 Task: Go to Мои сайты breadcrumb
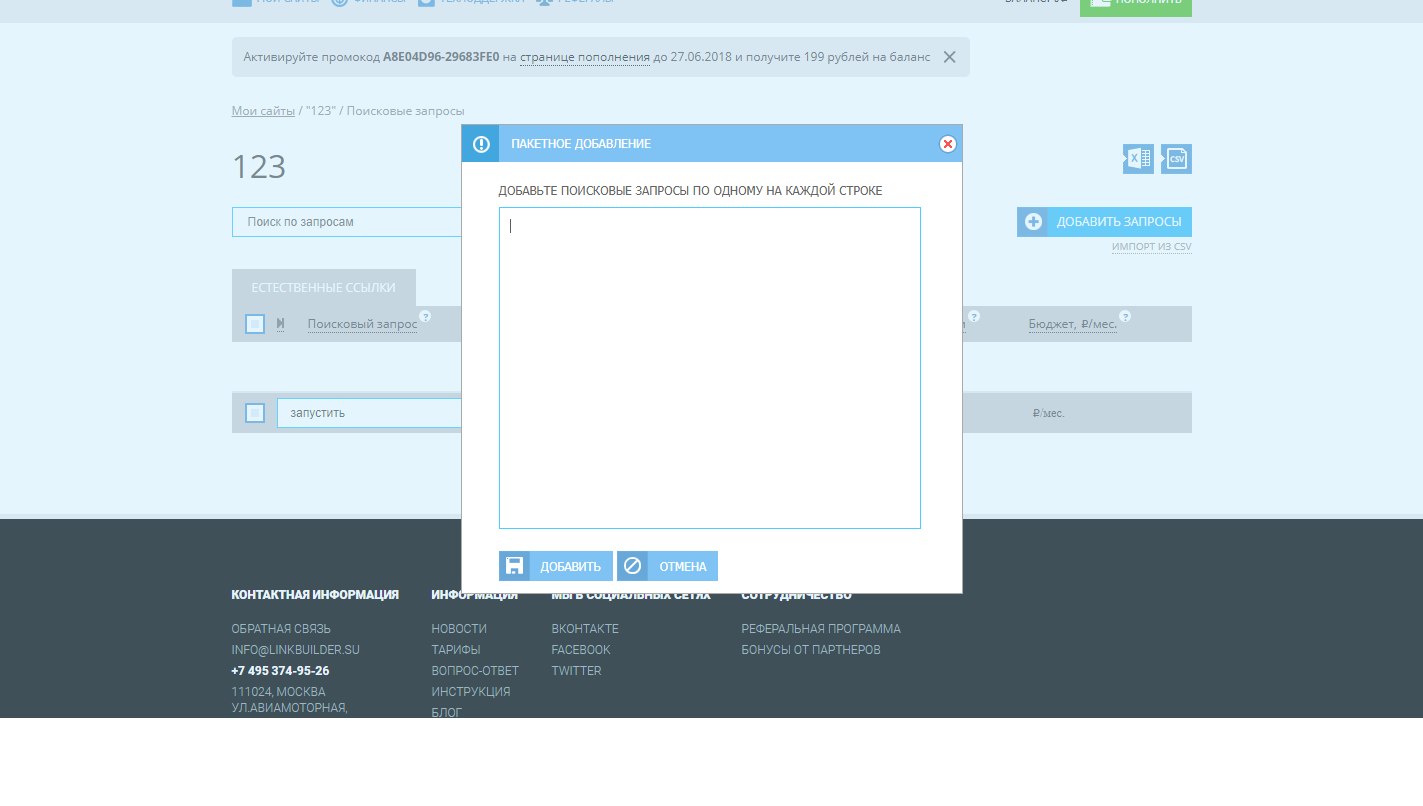263,111
